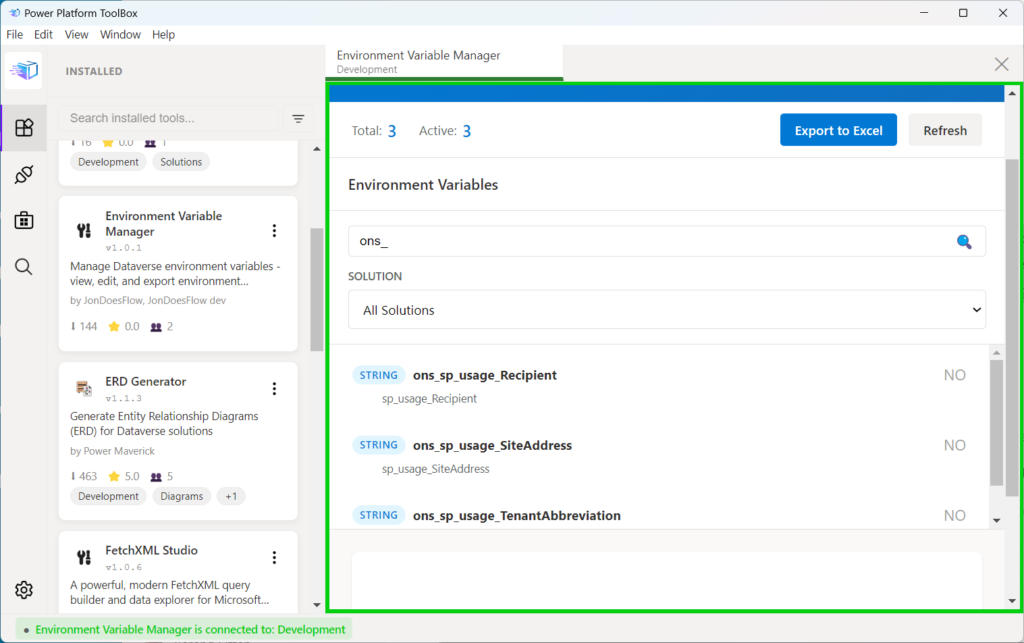Click the Export to Excel button

click(x=838, y=130)
